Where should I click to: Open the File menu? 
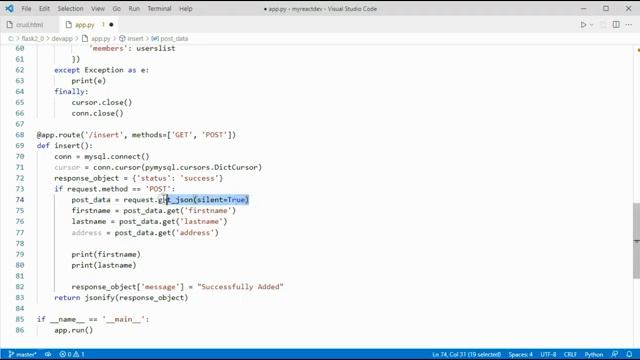[26, 9]
